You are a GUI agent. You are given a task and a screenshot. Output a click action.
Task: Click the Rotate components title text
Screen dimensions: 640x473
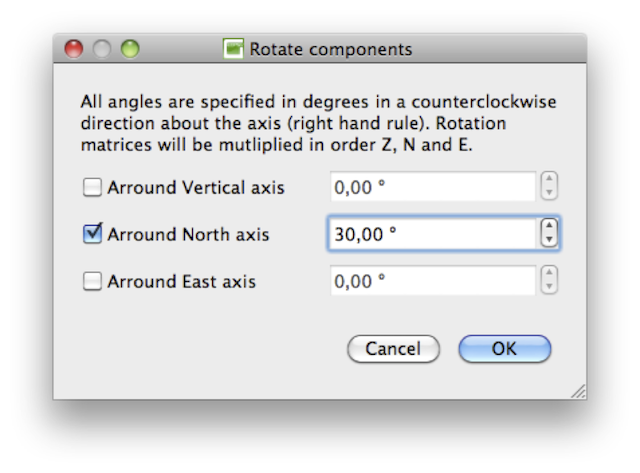click(330, 48)
